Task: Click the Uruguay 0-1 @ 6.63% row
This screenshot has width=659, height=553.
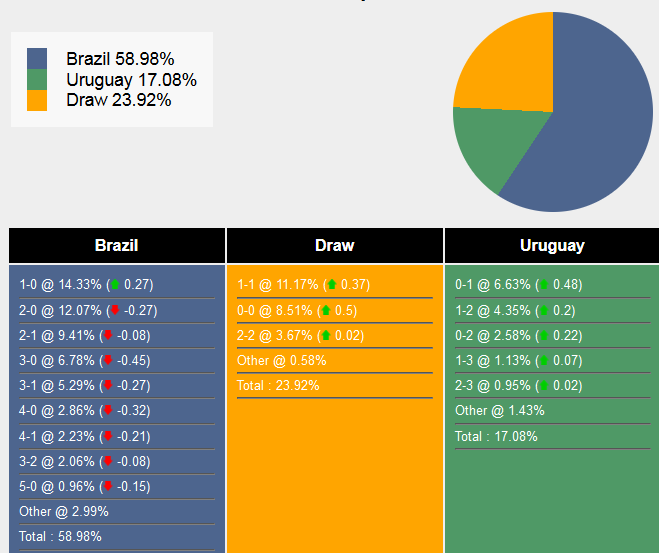Action: [x=518, y=285]
